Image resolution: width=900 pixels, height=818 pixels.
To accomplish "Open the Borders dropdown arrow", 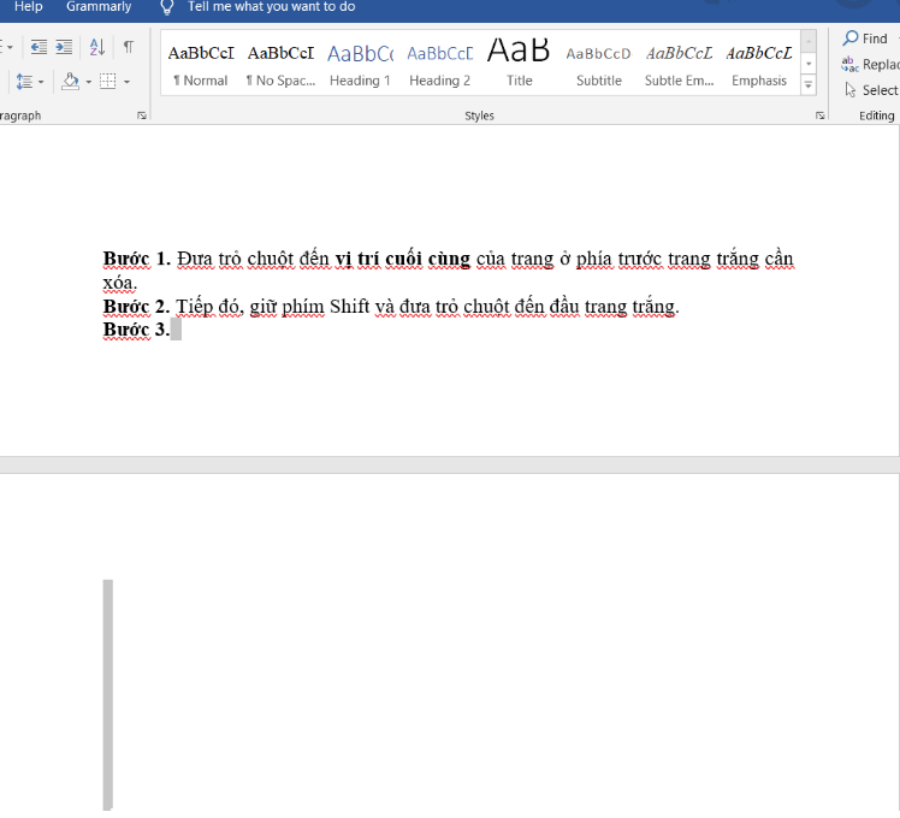I will (127, 82).
